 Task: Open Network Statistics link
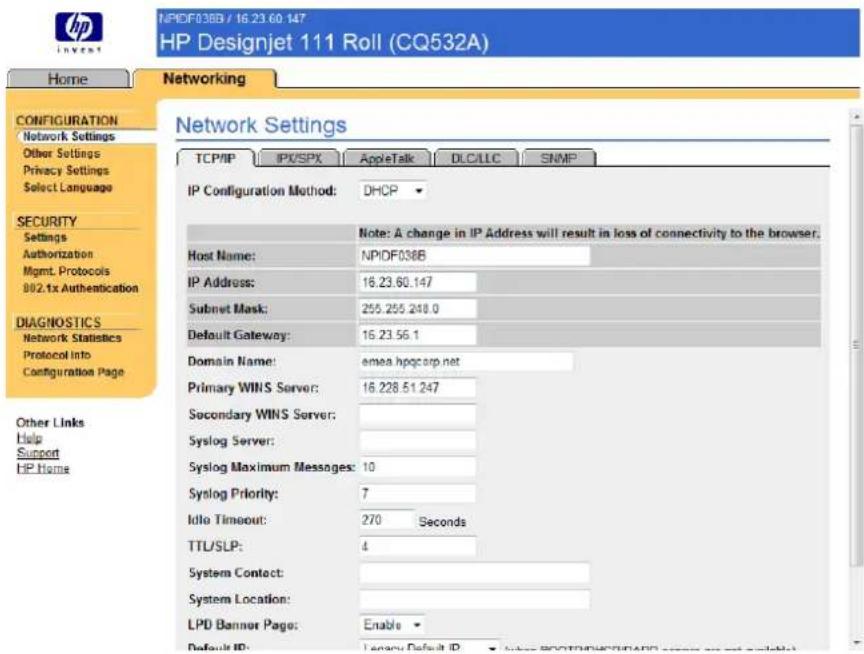click(72, 338)
